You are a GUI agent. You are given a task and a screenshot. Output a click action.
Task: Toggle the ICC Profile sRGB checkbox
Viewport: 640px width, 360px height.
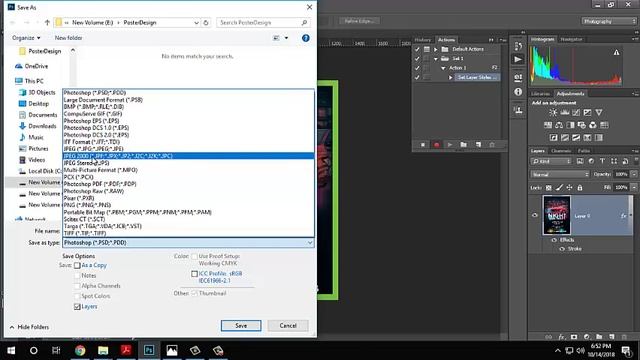[194, 274]
